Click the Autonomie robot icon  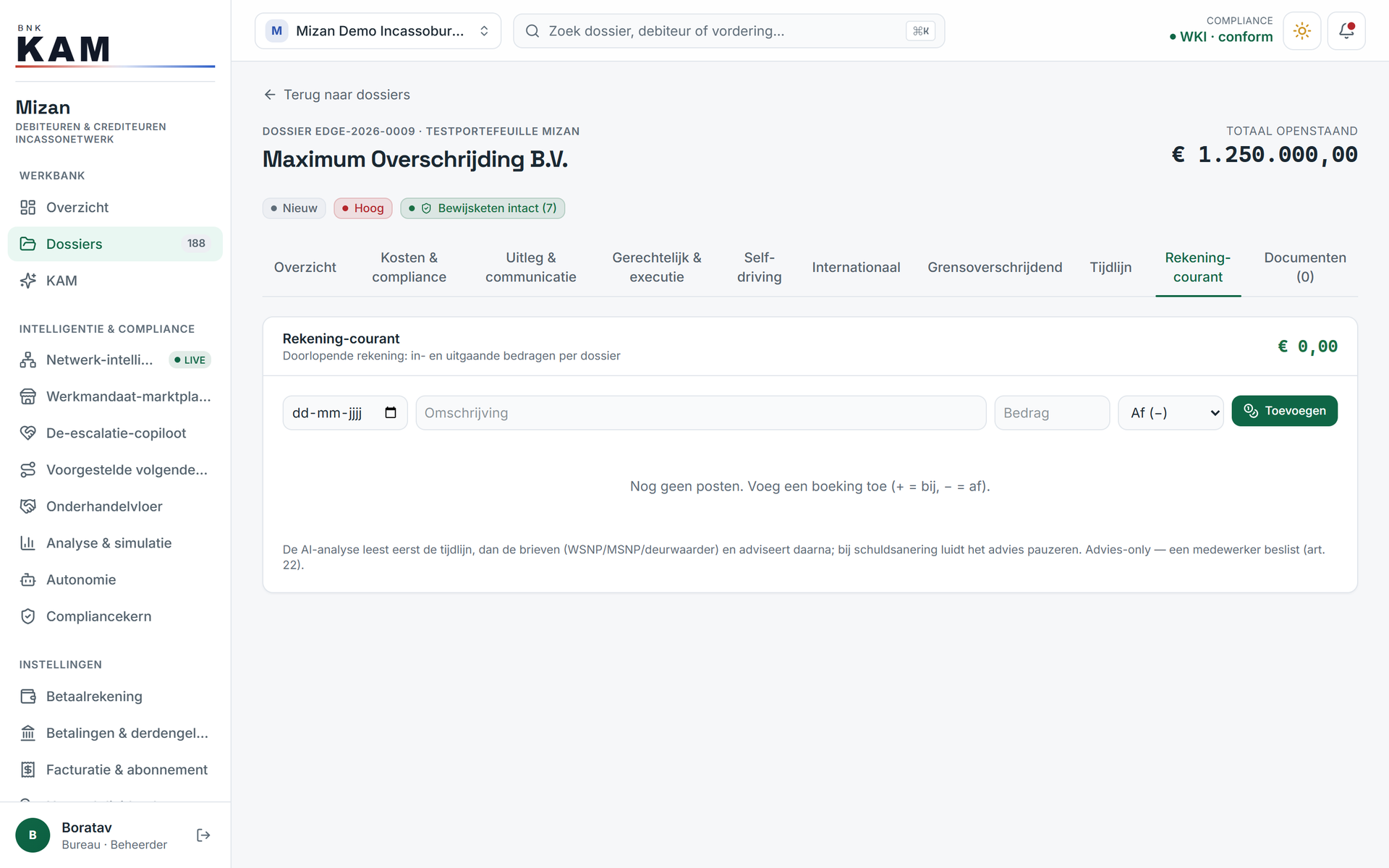click(27, 580)
